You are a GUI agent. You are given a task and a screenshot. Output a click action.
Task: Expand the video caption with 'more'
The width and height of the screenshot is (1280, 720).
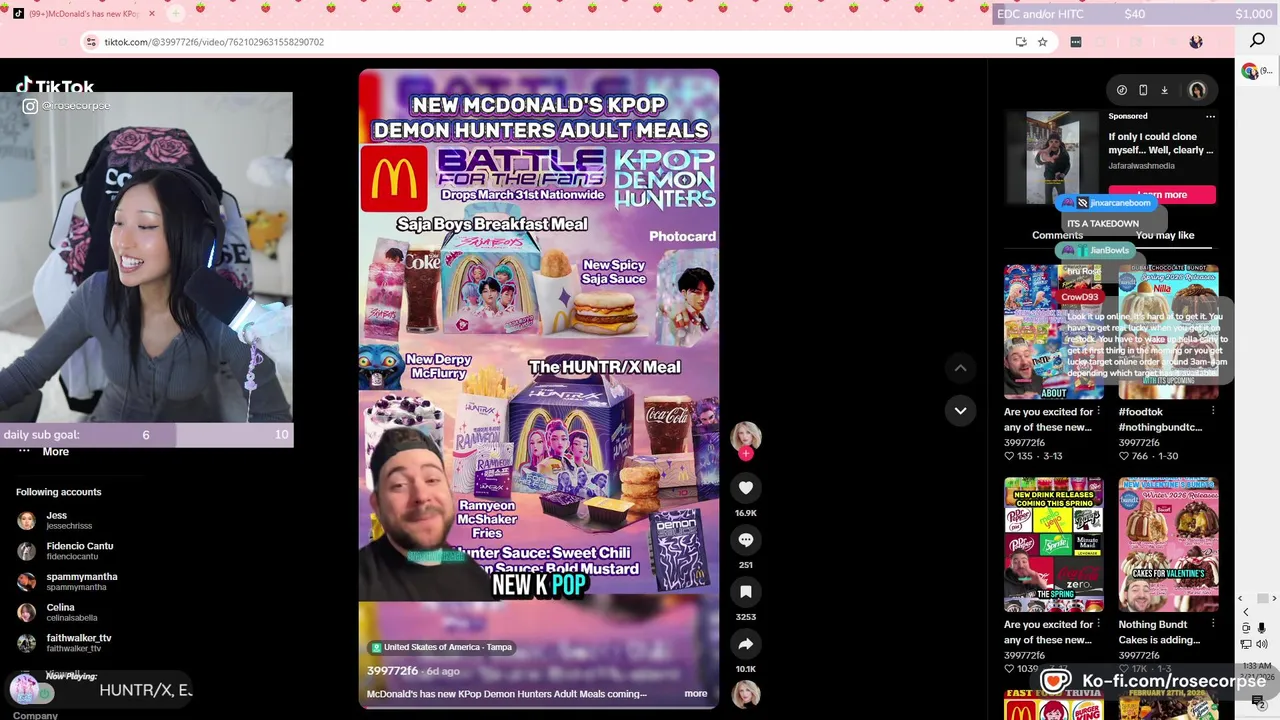tap(695, 693)
